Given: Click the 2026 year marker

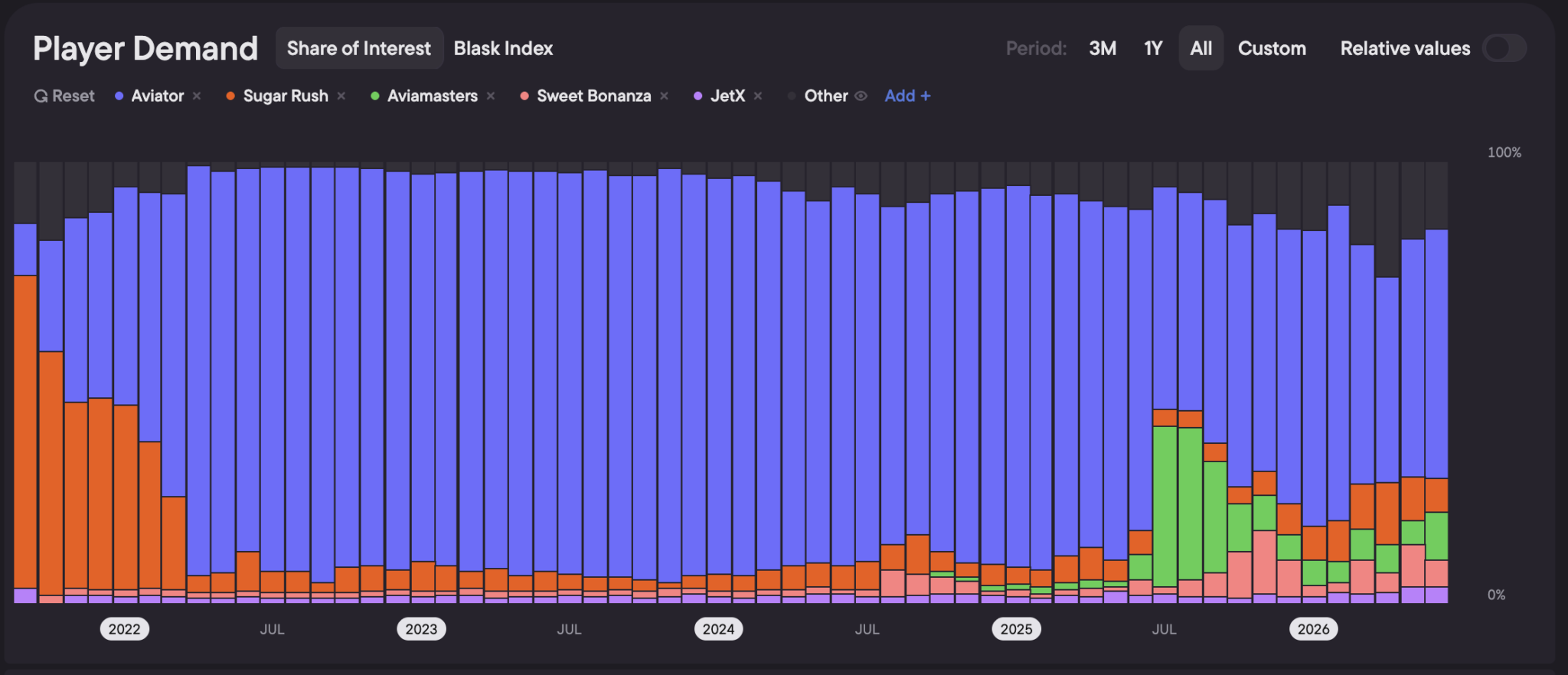Looking at the screenshot, I should tap(1314, 629).
